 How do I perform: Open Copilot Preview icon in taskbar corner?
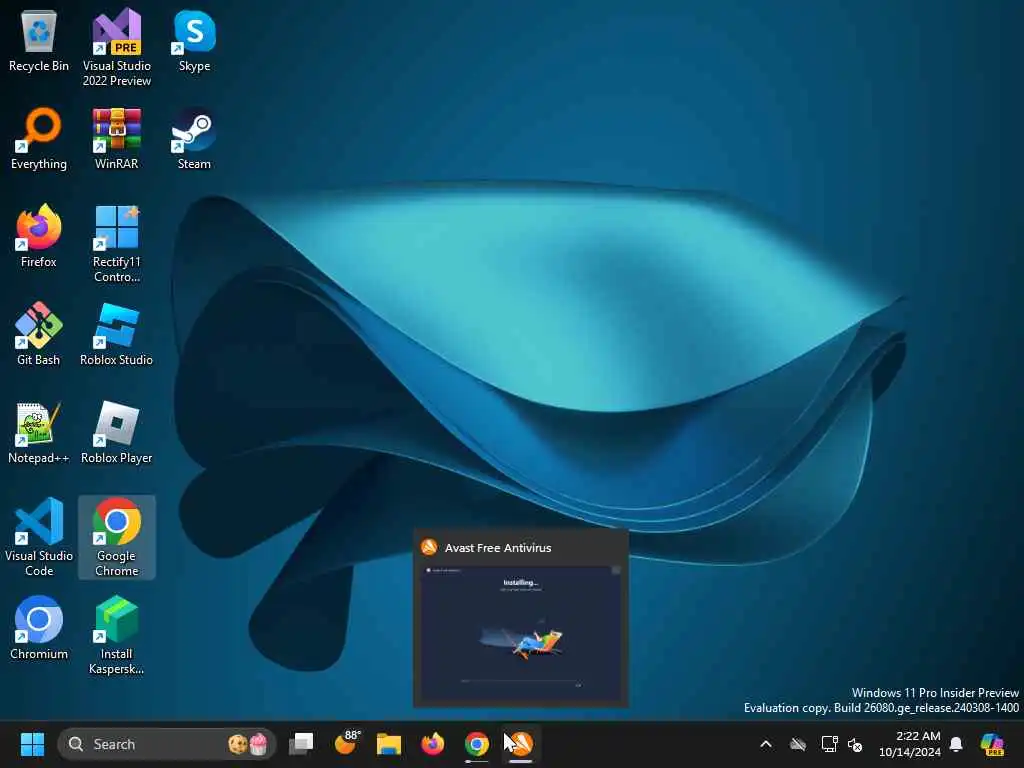pos(992,744)
